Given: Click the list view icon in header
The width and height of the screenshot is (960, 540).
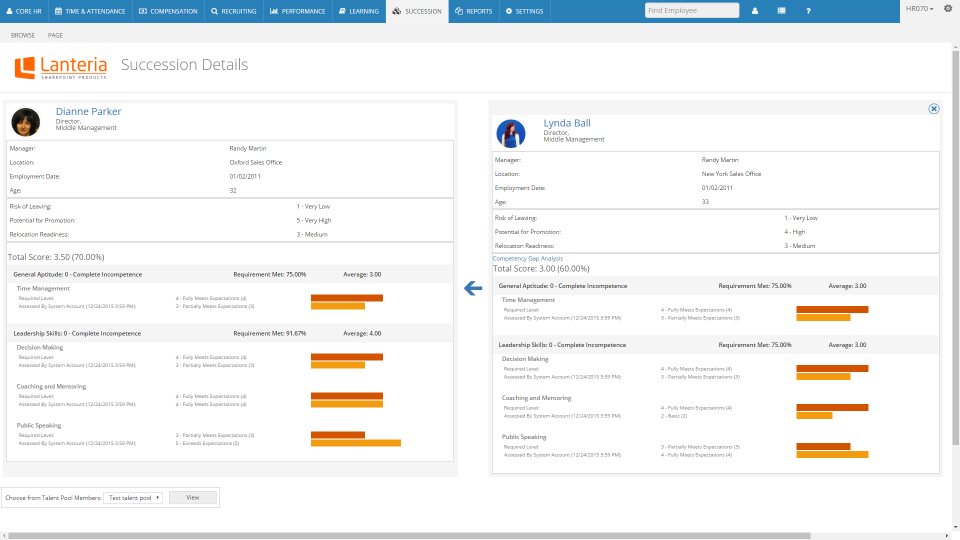Looking at the screenshot, I should [x=781, y=10].
